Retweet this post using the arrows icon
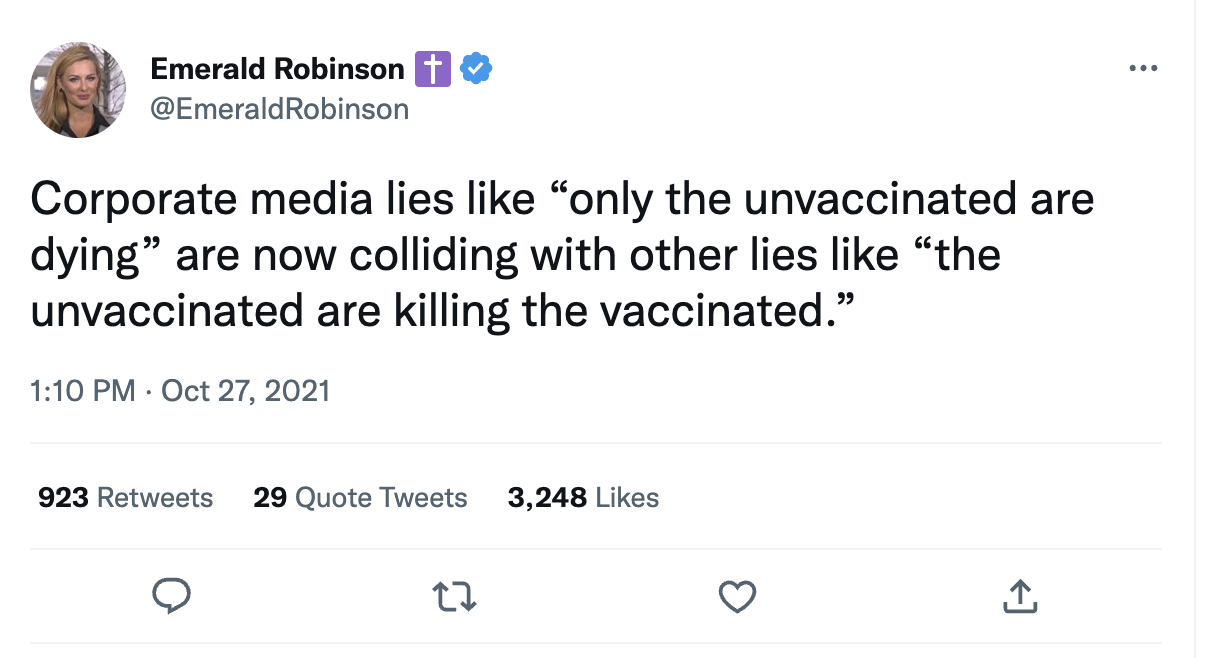The image size is (1216, 658). click(454, 597)
